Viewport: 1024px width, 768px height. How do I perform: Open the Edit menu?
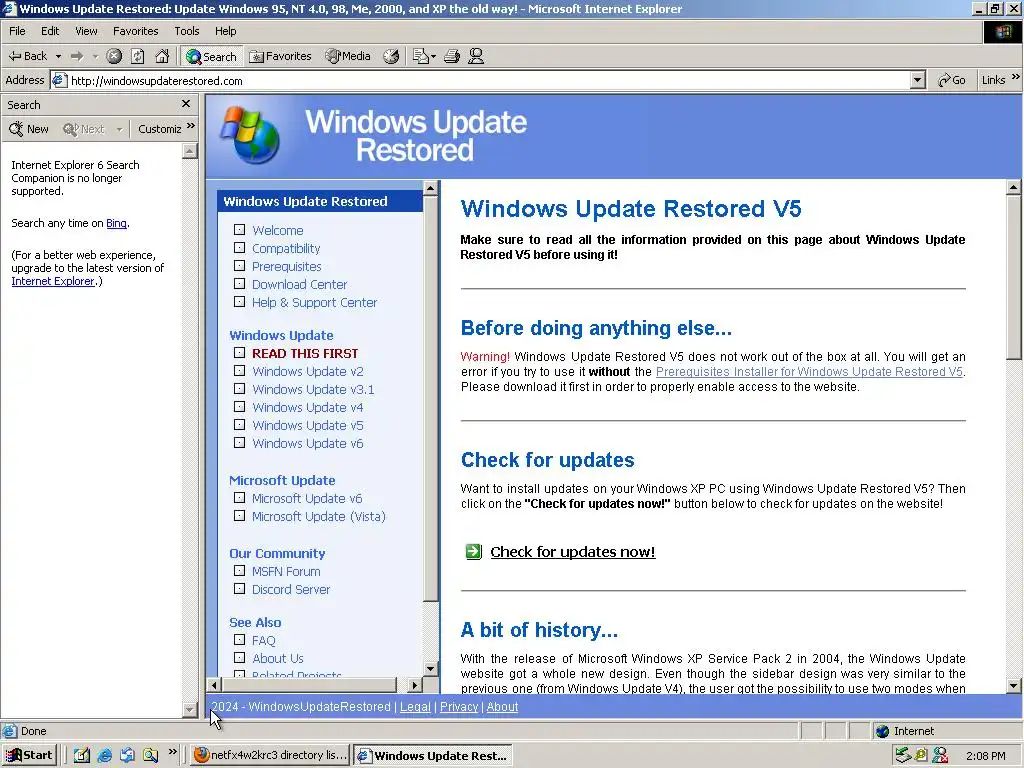click(50, 31)
